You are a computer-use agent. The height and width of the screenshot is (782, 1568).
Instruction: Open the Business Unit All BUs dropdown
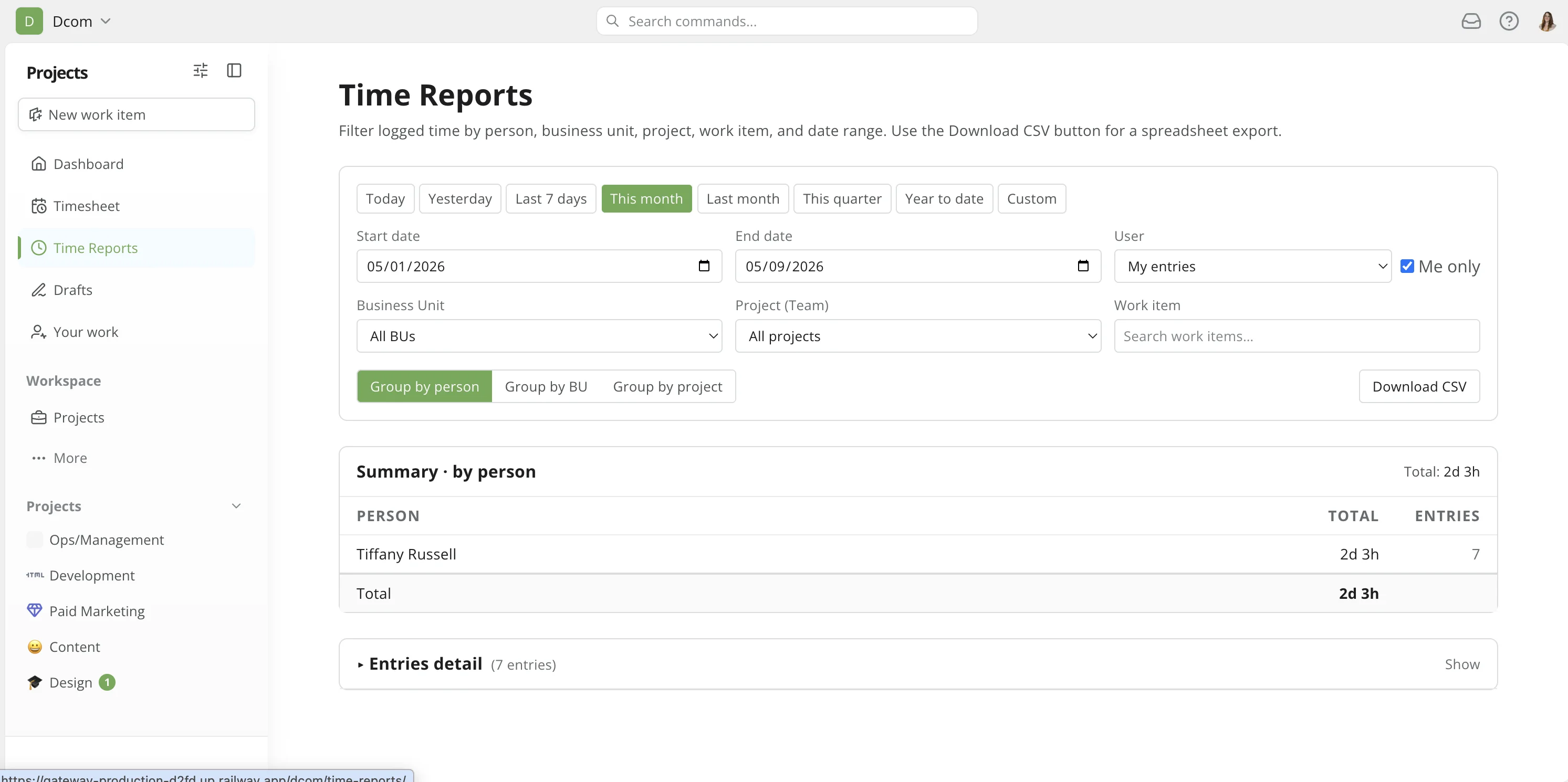click(539, 336)
